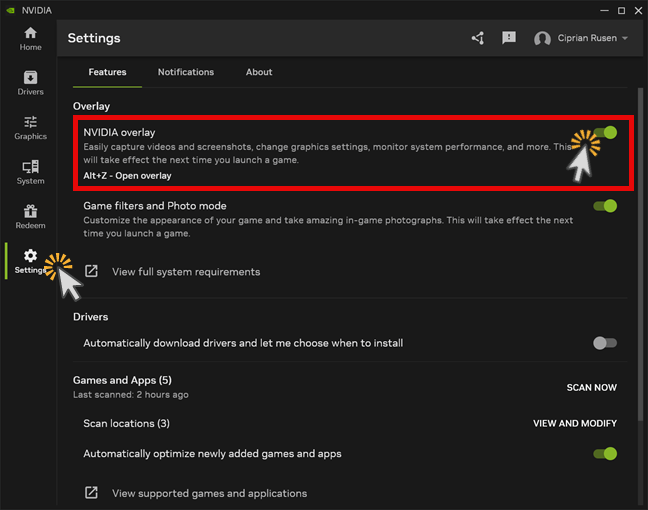Turn off Game filters and Photo mode
This screenshot has width=648, height=510.
point(605,206)
